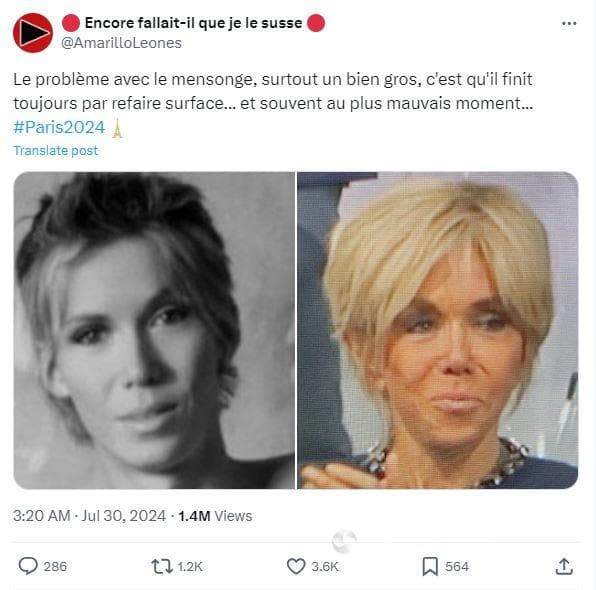Click display name 'Encore fallait-il que je le susse'
The height and width of the screenshot is (590, 596).
point(193,23)
